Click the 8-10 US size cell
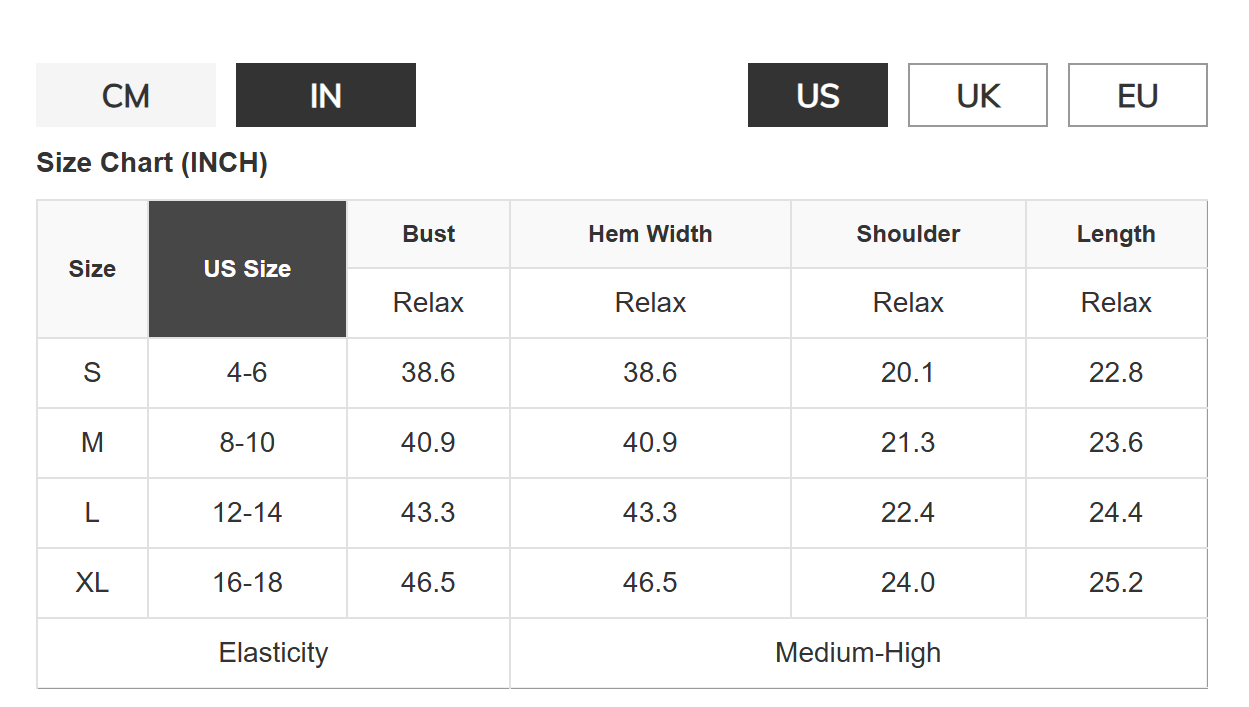The width and height of the screenshot is (1249, 707). coord(247,443)
